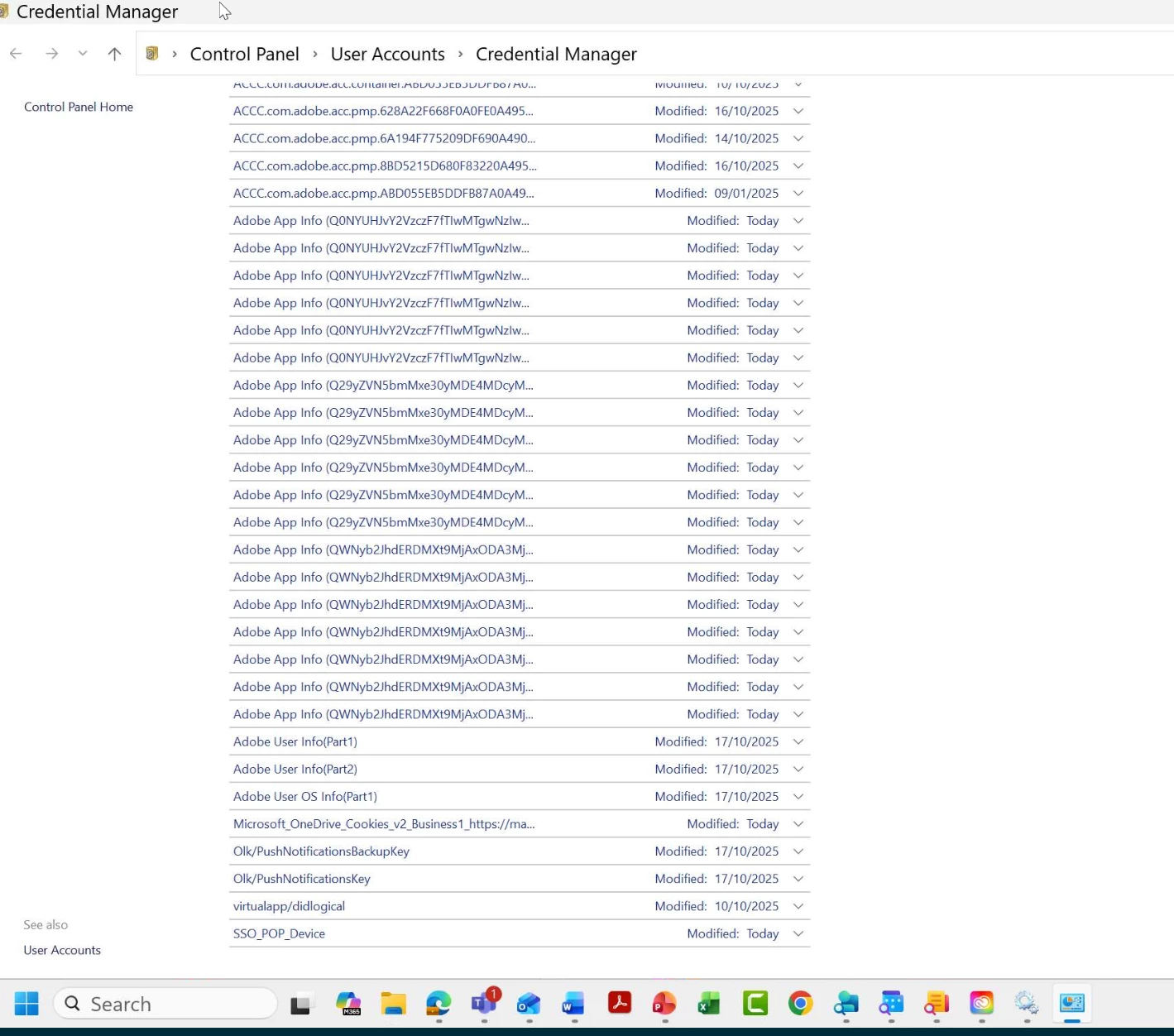This screenshot has width=1174, height=1036.
Task: Expand Olk/PushNotificationsKey chevron
Action: (x=798, y=878)
